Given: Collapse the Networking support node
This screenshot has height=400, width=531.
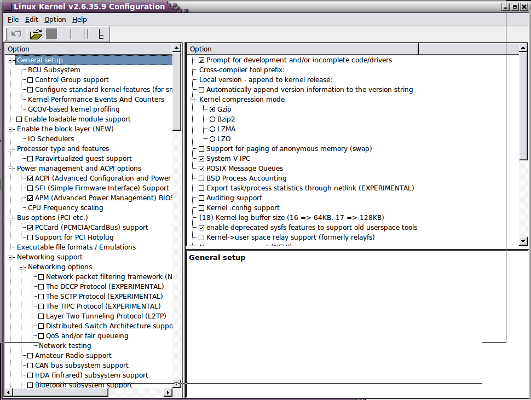Looking at the screenshot, I should 11,257.
